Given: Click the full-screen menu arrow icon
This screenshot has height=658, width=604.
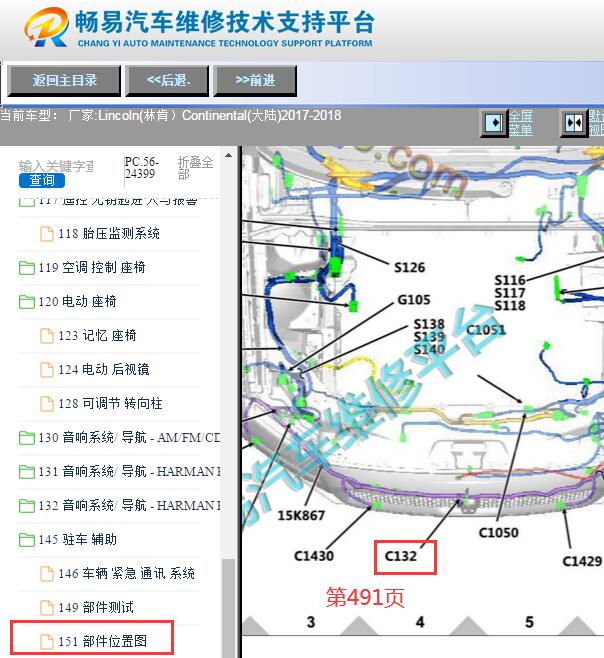Looking at the screenshot, I should coord(493,123).
